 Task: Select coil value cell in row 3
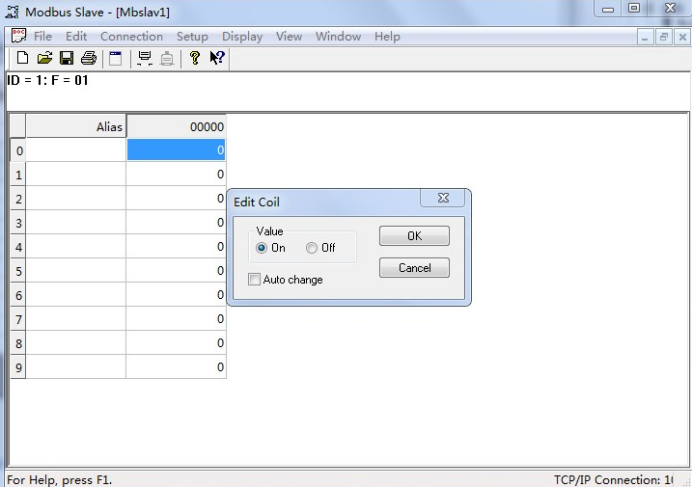coord(176,222)
